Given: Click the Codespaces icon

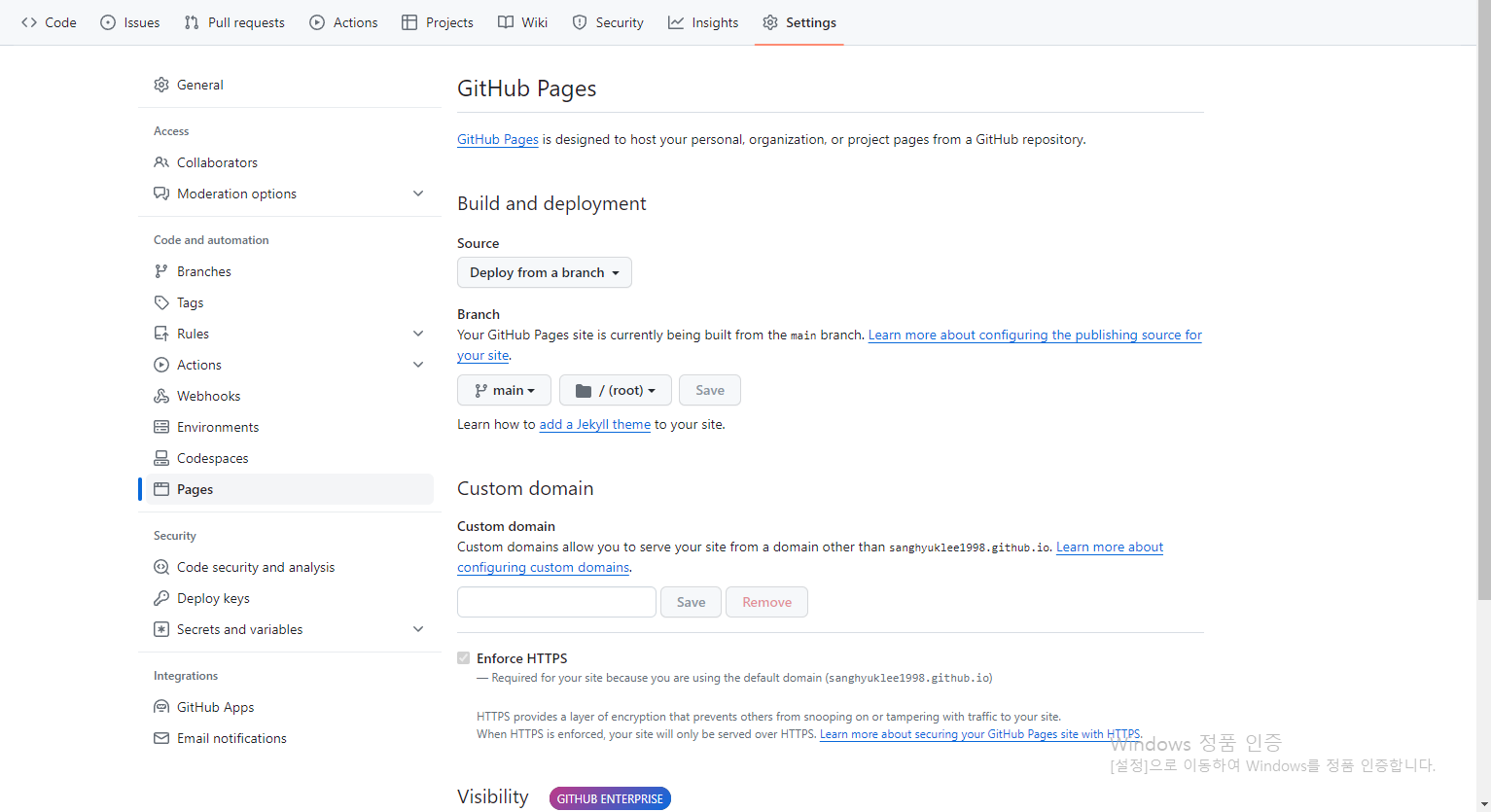Looking at the screenshot, I should click(x=161, y=458).
